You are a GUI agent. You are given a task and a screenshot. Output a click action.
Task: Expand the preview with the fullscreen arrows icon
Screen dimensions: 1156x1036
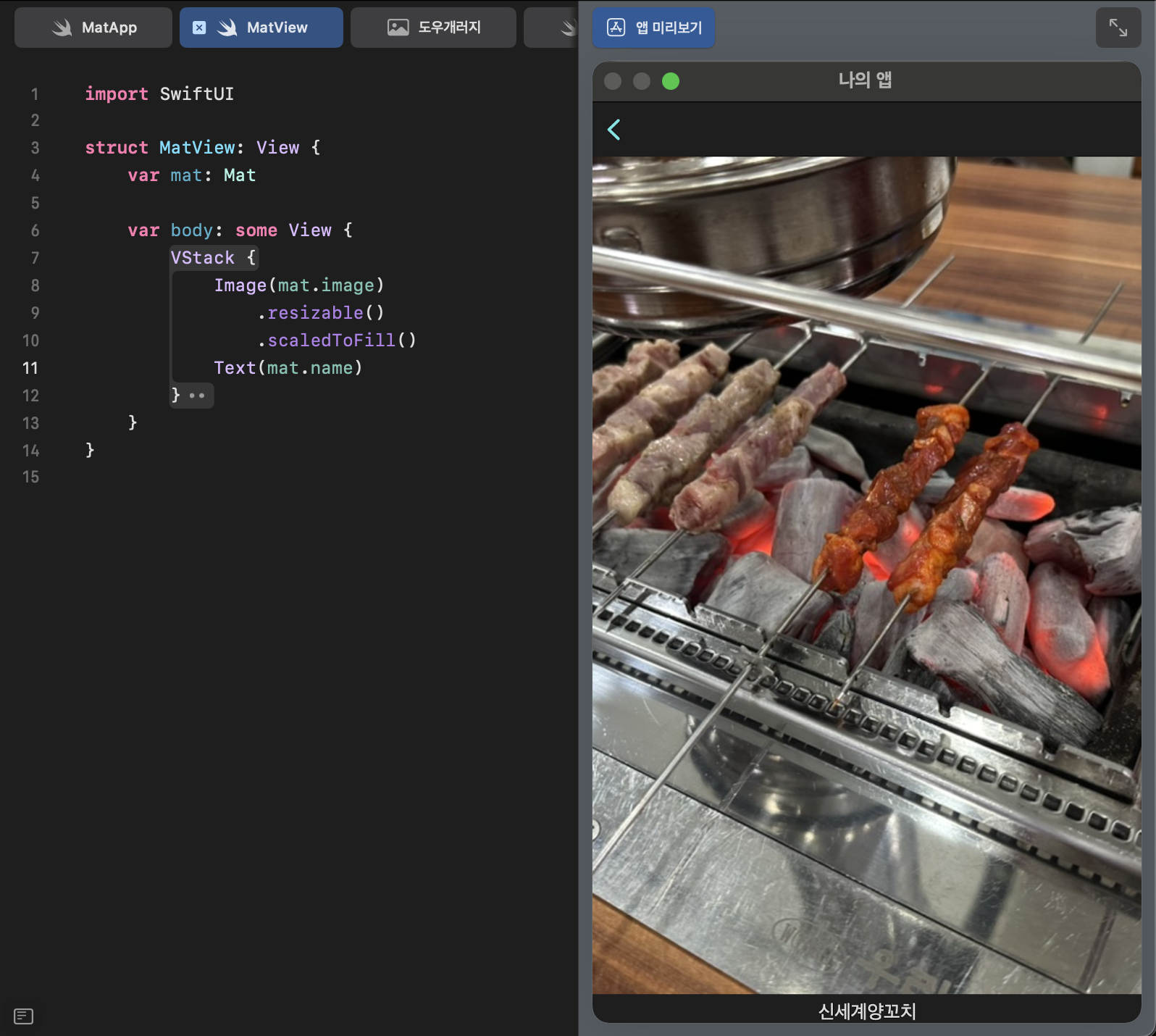(1118, 28)
